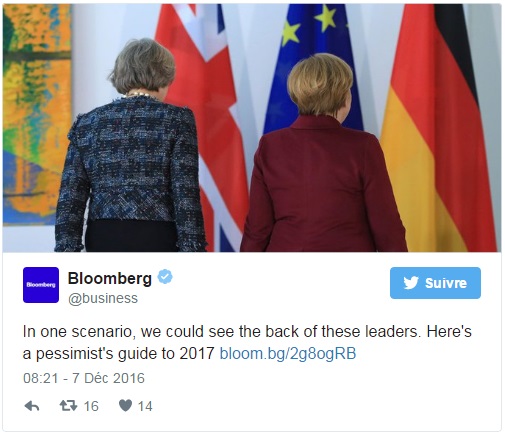Click the tweet text about a pessimist's guide

pos(247,342)
